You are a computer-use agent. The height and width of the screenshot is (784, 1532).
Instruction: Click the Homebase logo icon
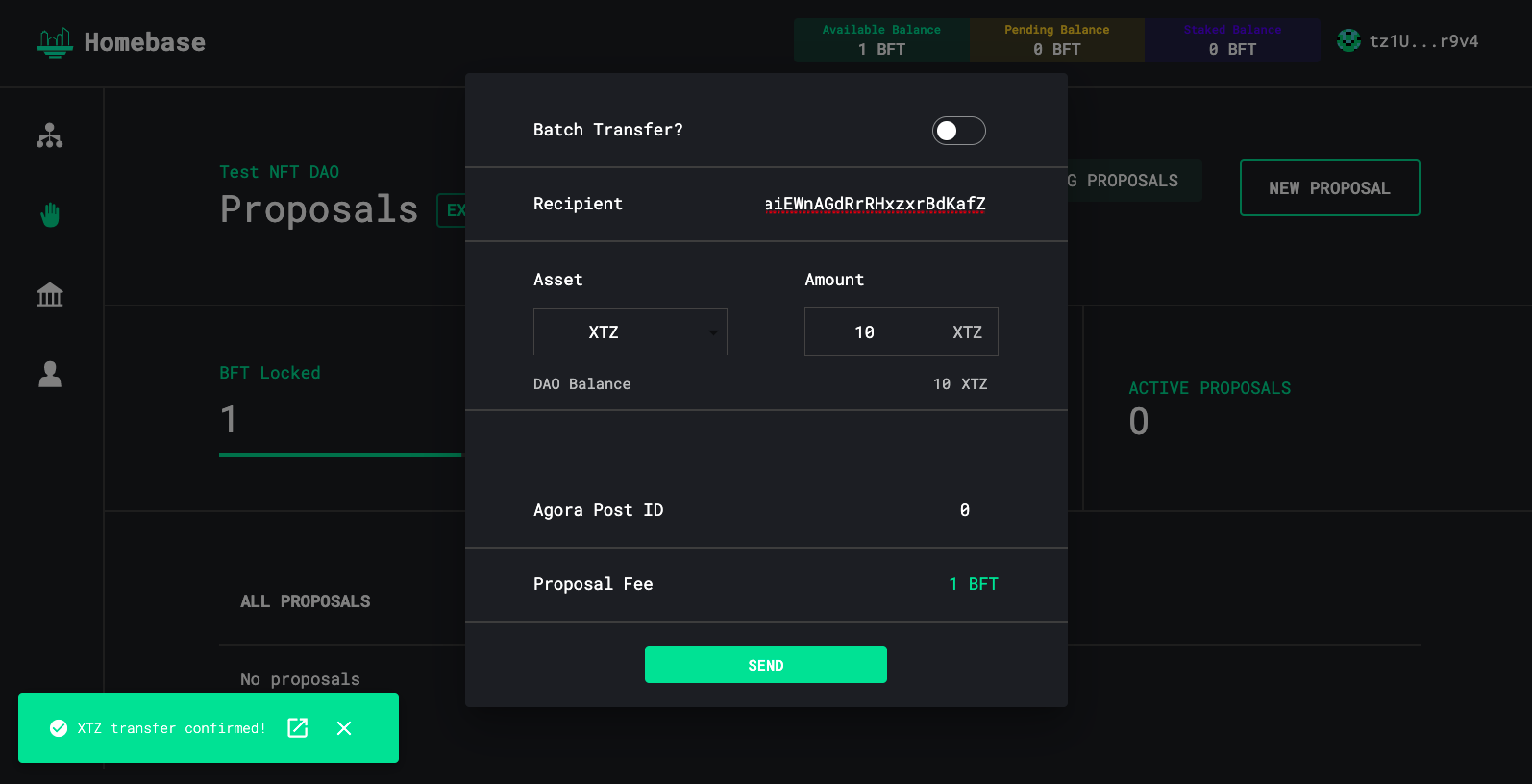coord(55,42)
